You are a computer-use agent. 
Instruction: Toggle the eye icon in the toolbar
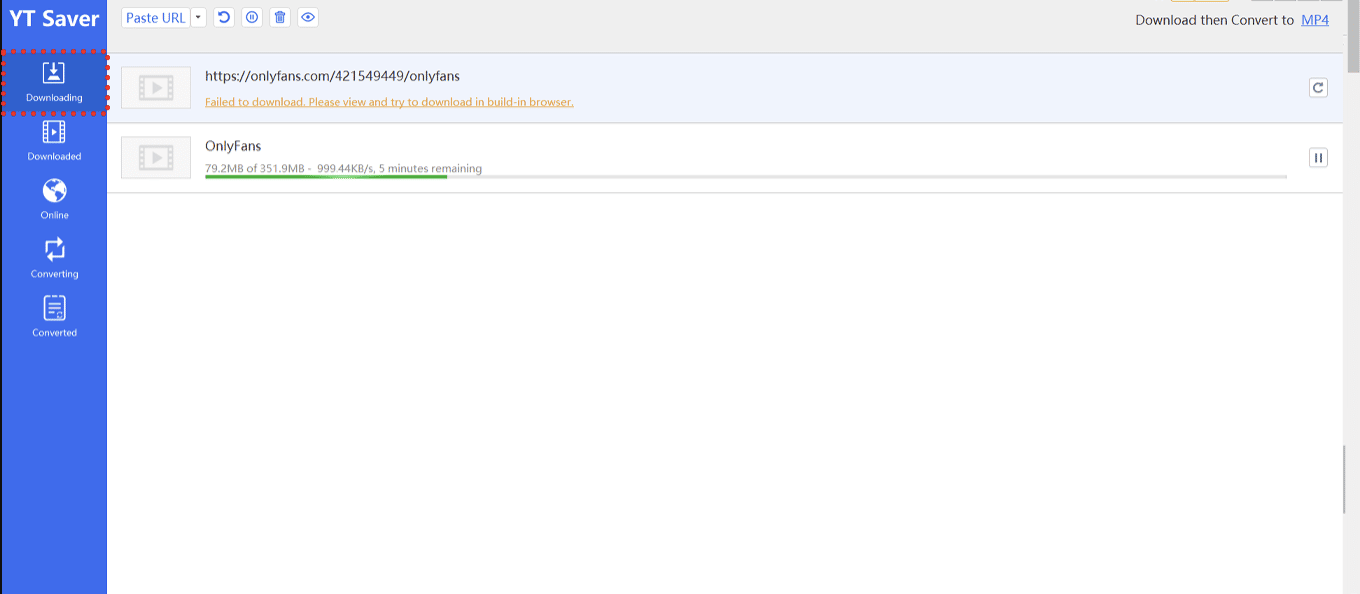(x=308, y=17)
